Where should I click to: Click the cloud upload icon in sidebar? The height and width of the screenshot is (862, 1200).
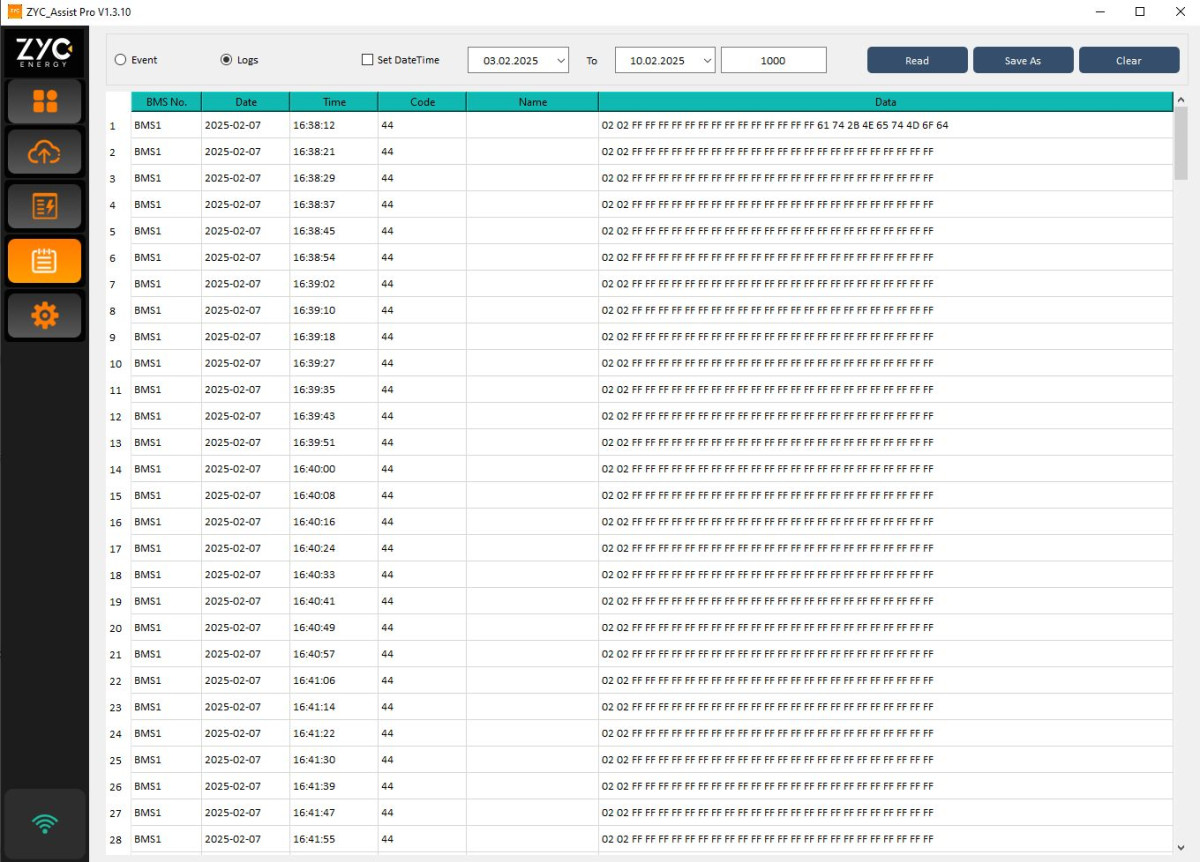[x=44, y=153]
